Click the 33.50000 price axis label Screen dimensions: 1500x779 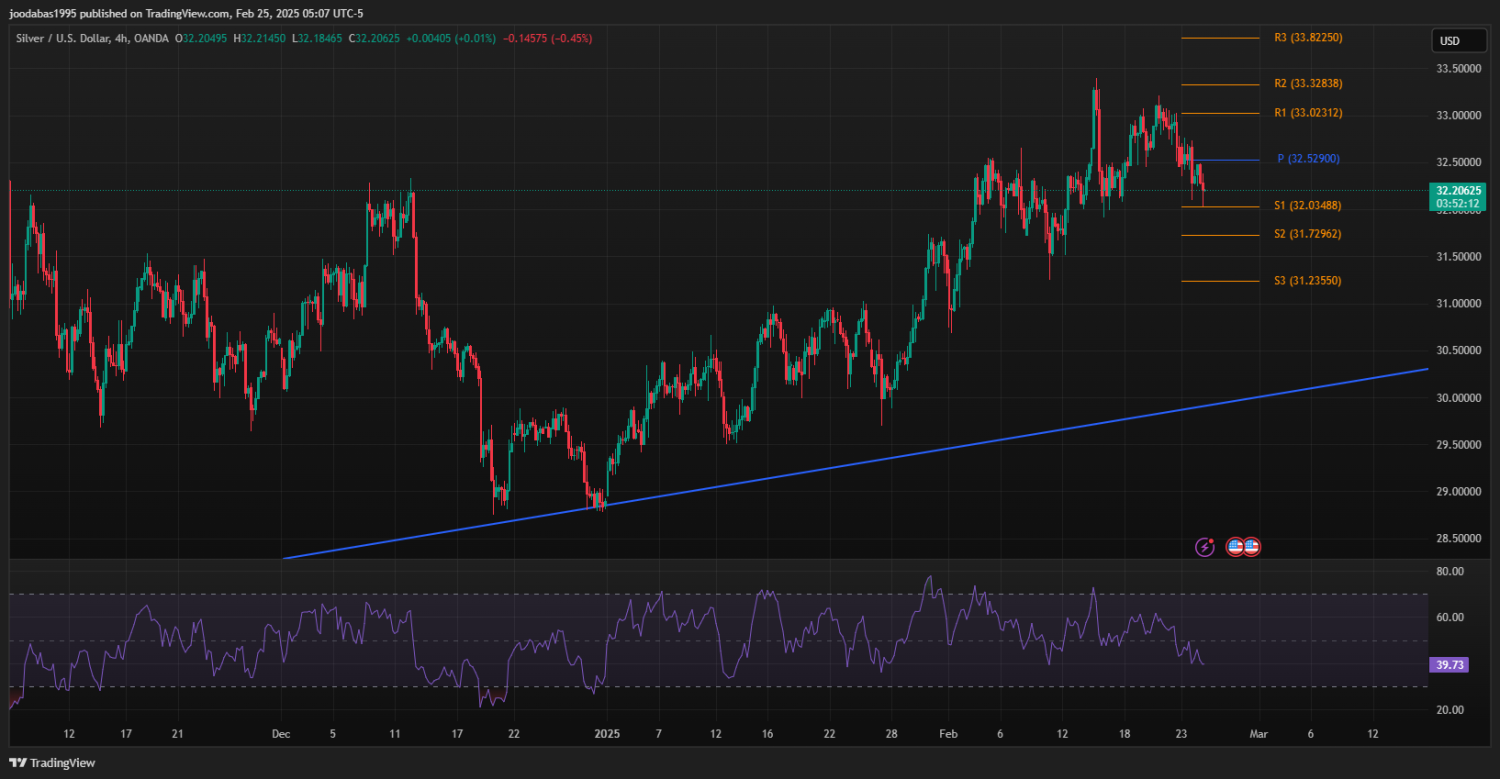1459,69
